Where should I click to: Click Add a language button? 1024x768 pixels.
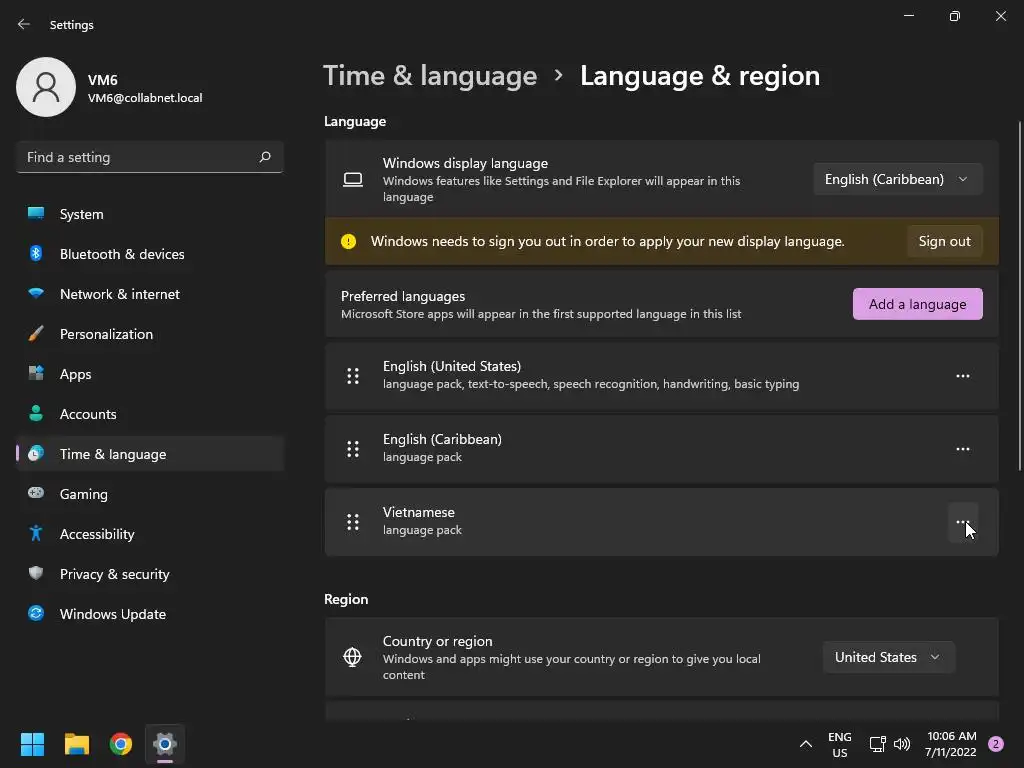(x=917, y=304)
